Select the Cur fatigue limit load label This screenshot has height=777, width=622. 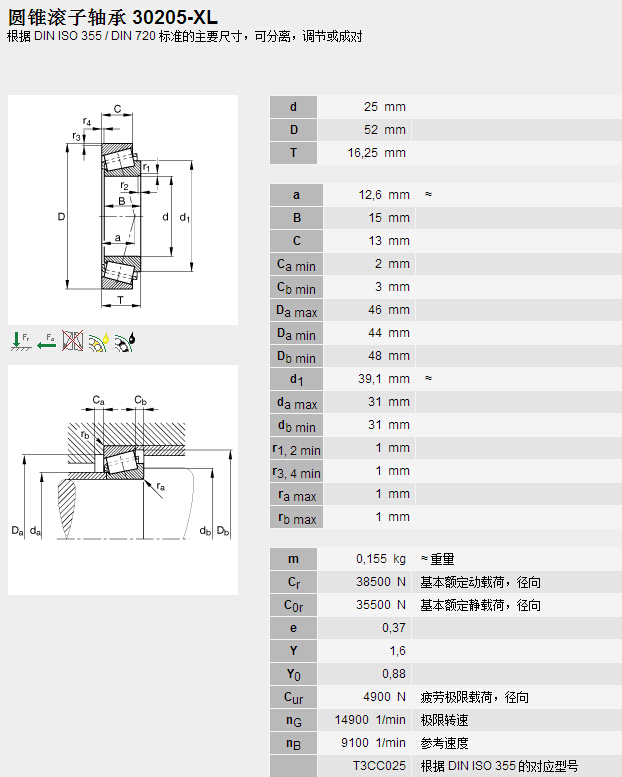pos(293,697)
